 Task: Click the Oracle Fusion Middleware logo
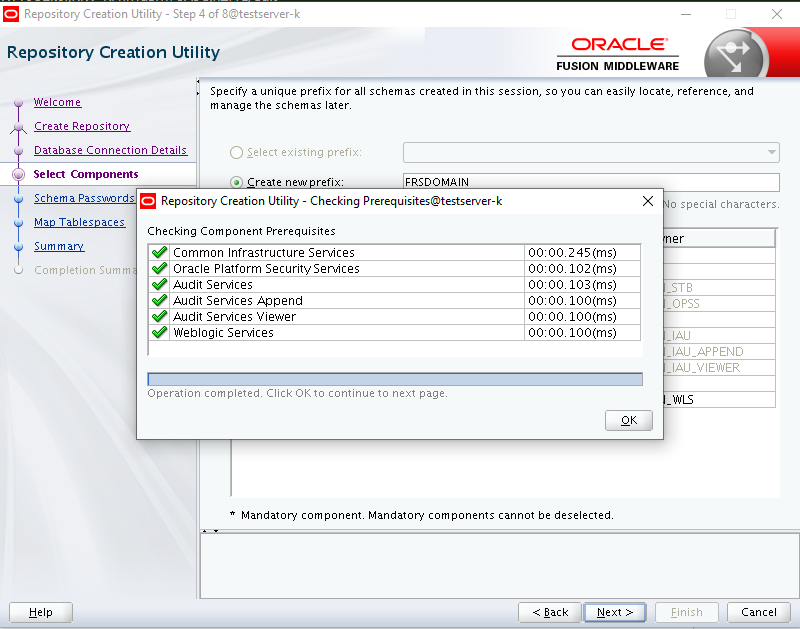coord(617,54)
